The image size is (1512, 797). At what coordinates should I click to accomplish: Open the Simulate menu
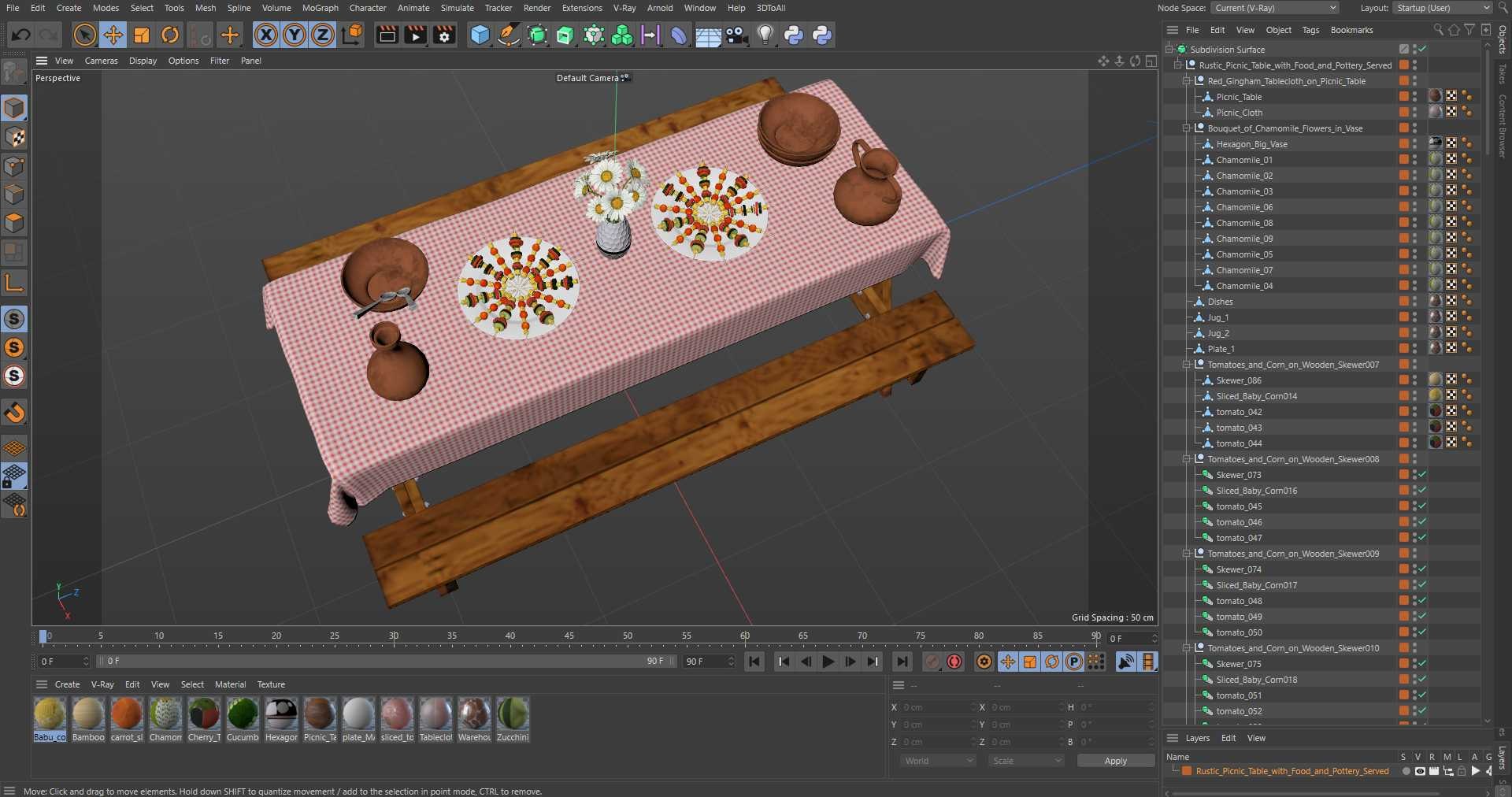coord(457,8)
